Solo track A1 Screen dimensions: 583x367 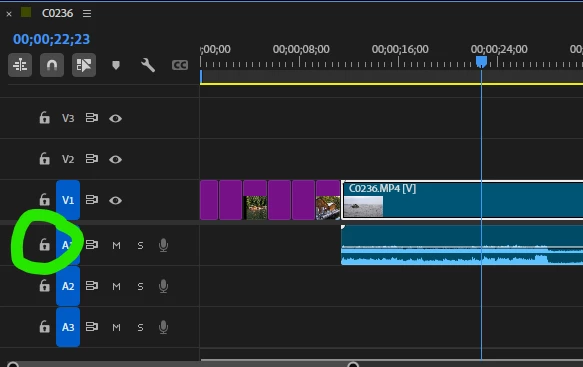(x=140, y=245)
